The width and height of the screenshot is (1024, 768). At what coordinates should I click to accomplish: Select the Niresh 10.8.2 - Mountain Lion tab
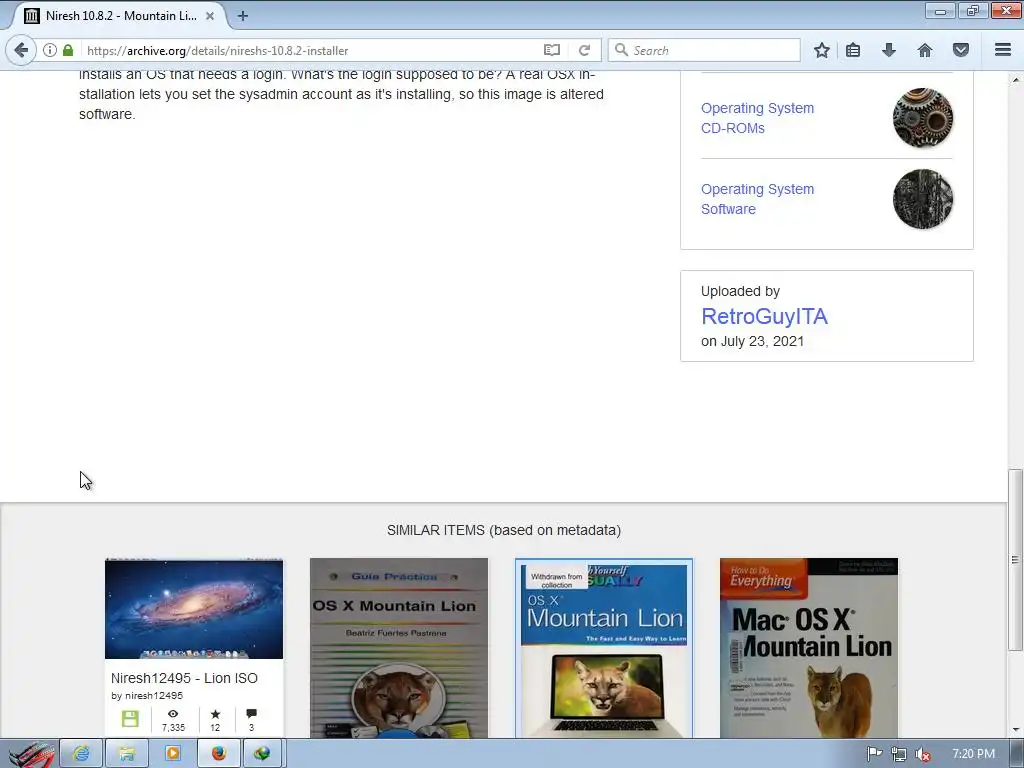pyautogui.click(x=121, y=16)
